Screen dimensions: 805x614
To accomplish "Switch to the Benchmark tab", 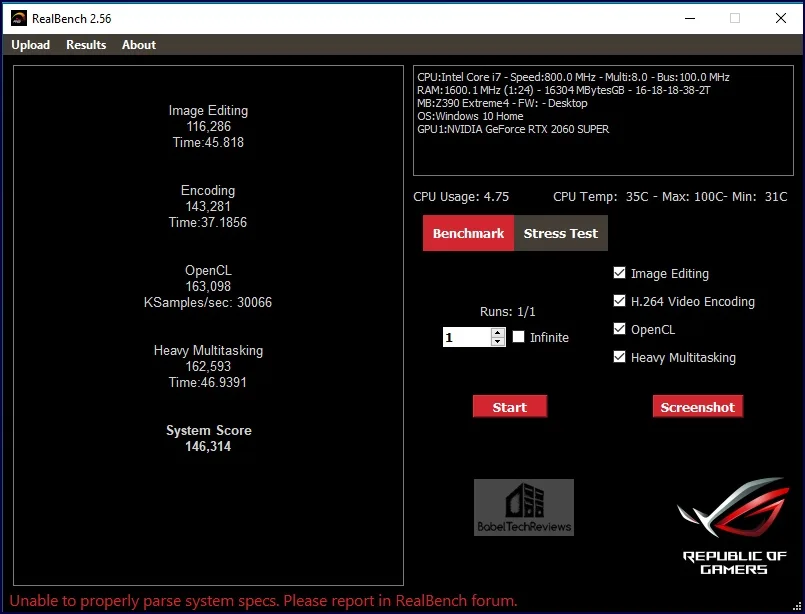I will point(468,234).
